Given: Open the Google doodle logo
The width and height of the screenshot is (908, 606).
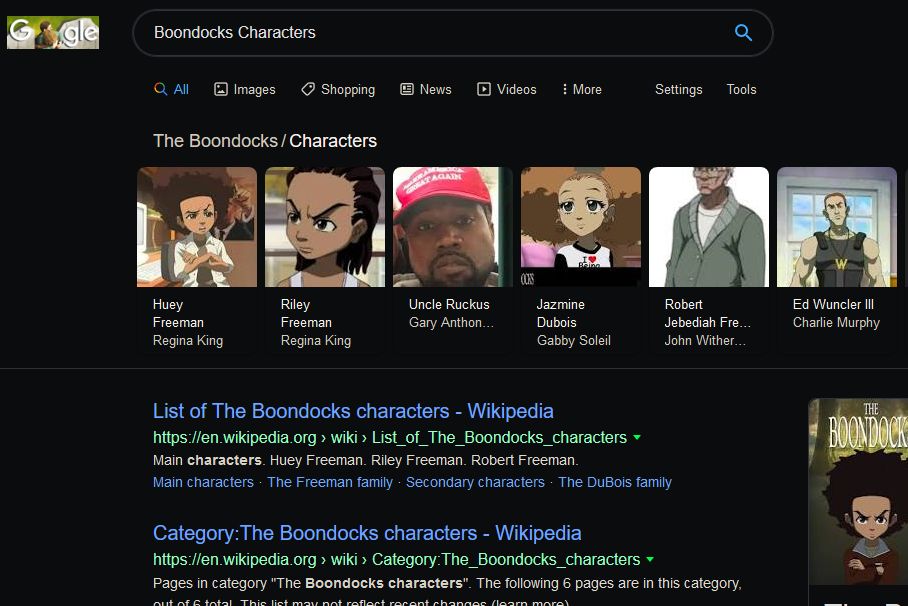Looking at the screenshot, I should [x=53, y=32].
